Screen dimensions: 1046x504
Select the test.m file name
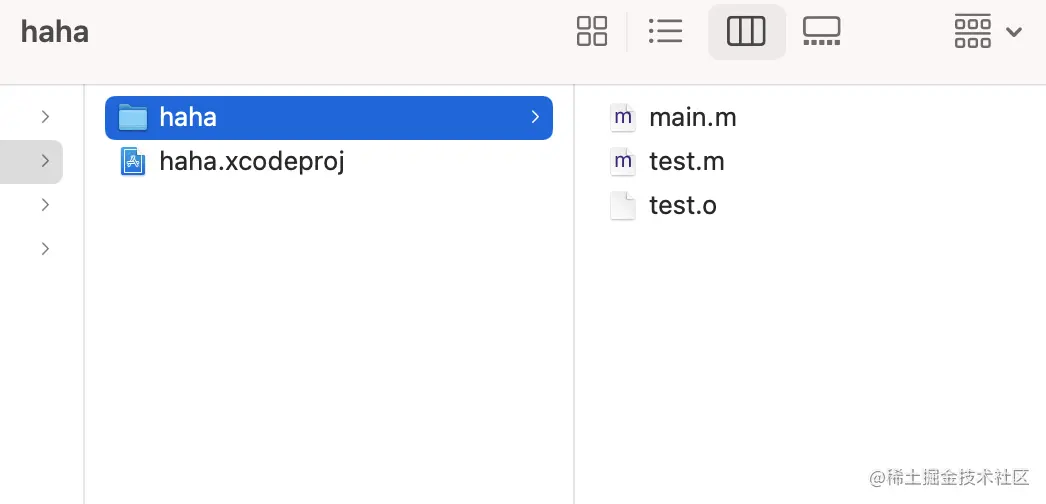[x=687, y=162]
